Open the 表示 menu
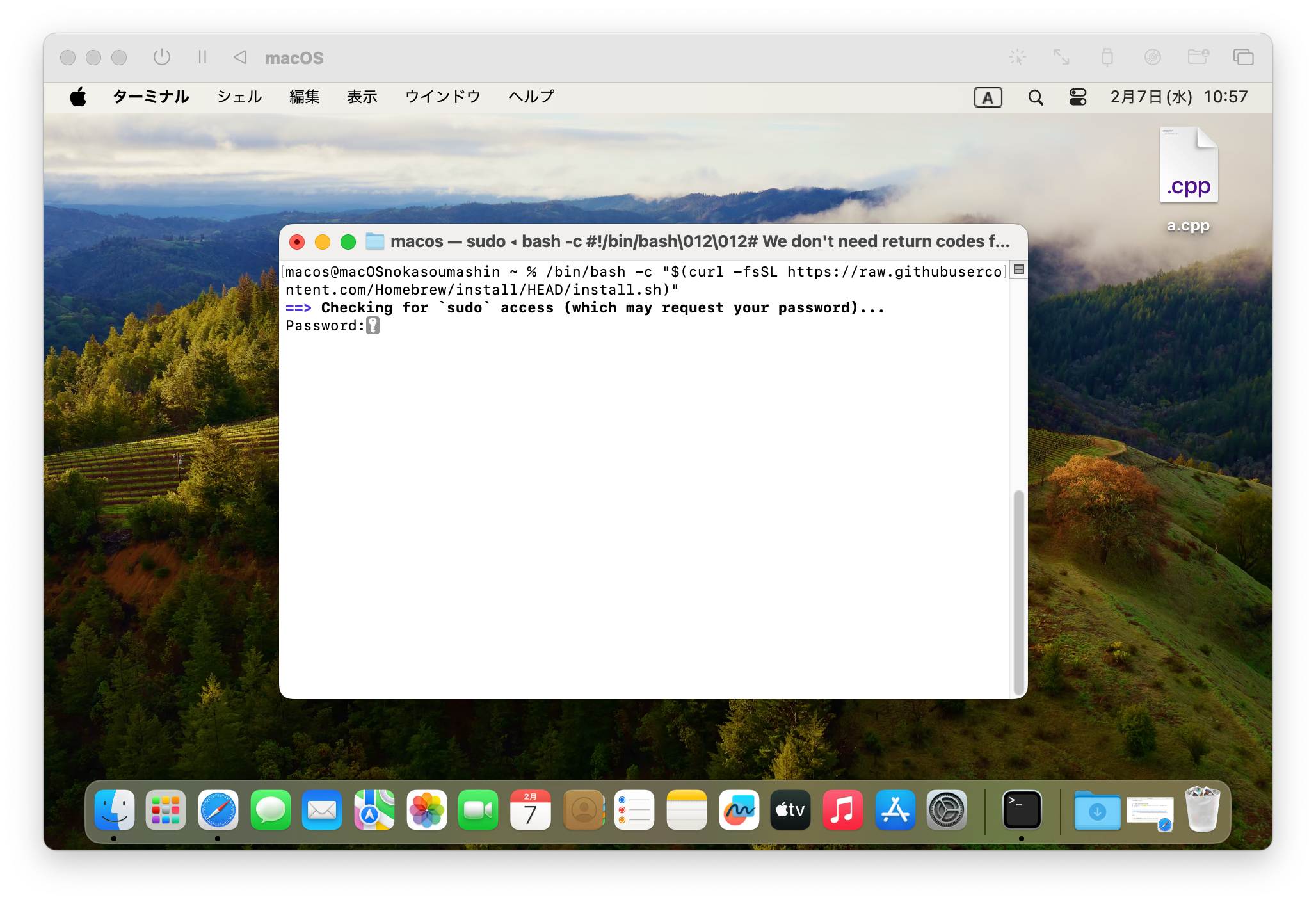Viewport: 1316px width, 904px height. coord(362,97)
